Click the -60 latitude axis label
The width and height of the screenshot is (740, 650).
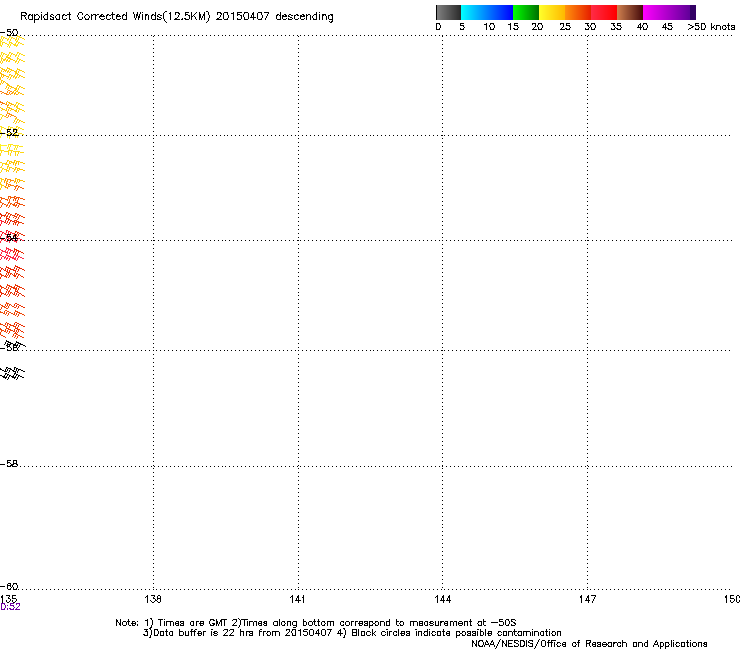point(9,587)
